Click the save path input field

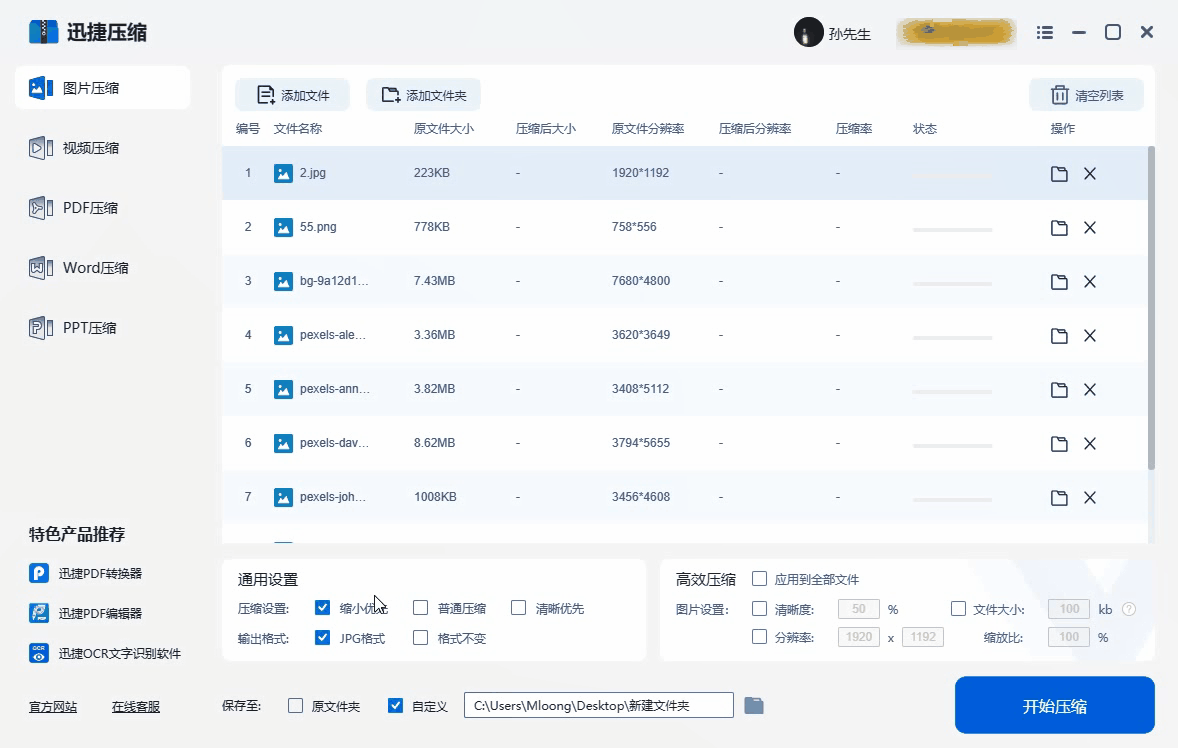599,705
